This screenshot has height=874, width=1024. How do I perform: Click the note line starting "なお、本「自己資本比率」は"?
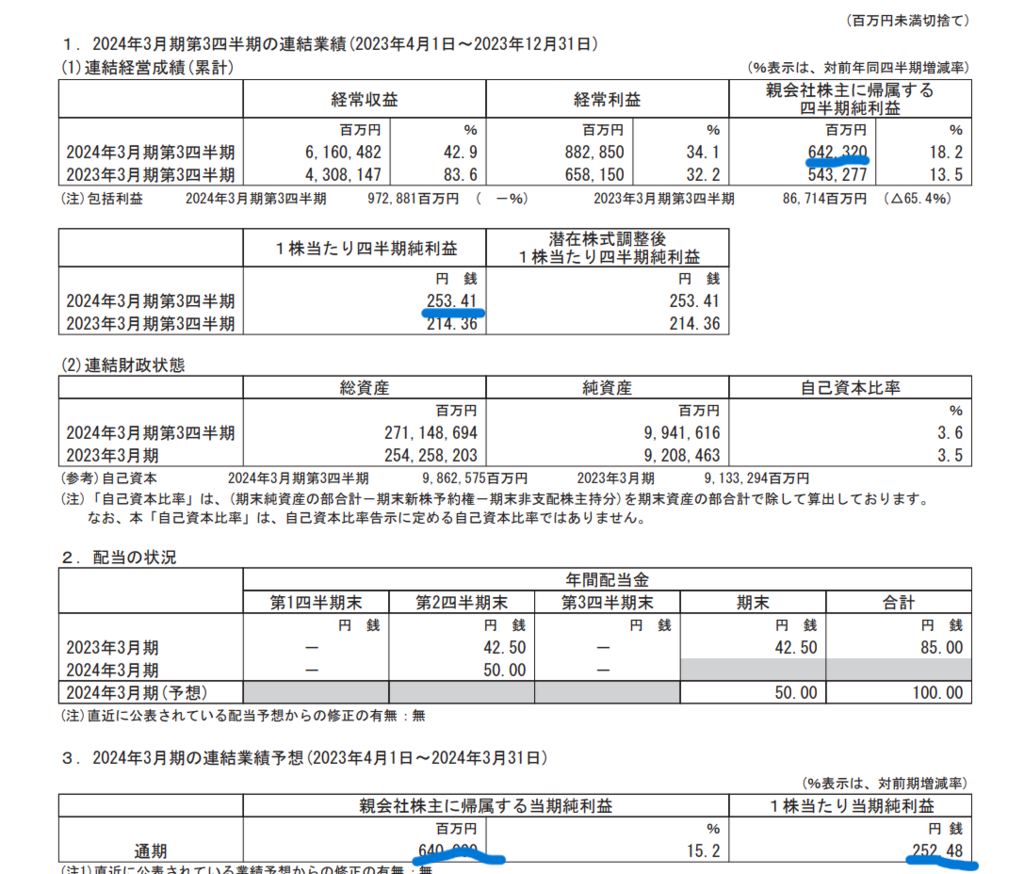click(367, 519)
